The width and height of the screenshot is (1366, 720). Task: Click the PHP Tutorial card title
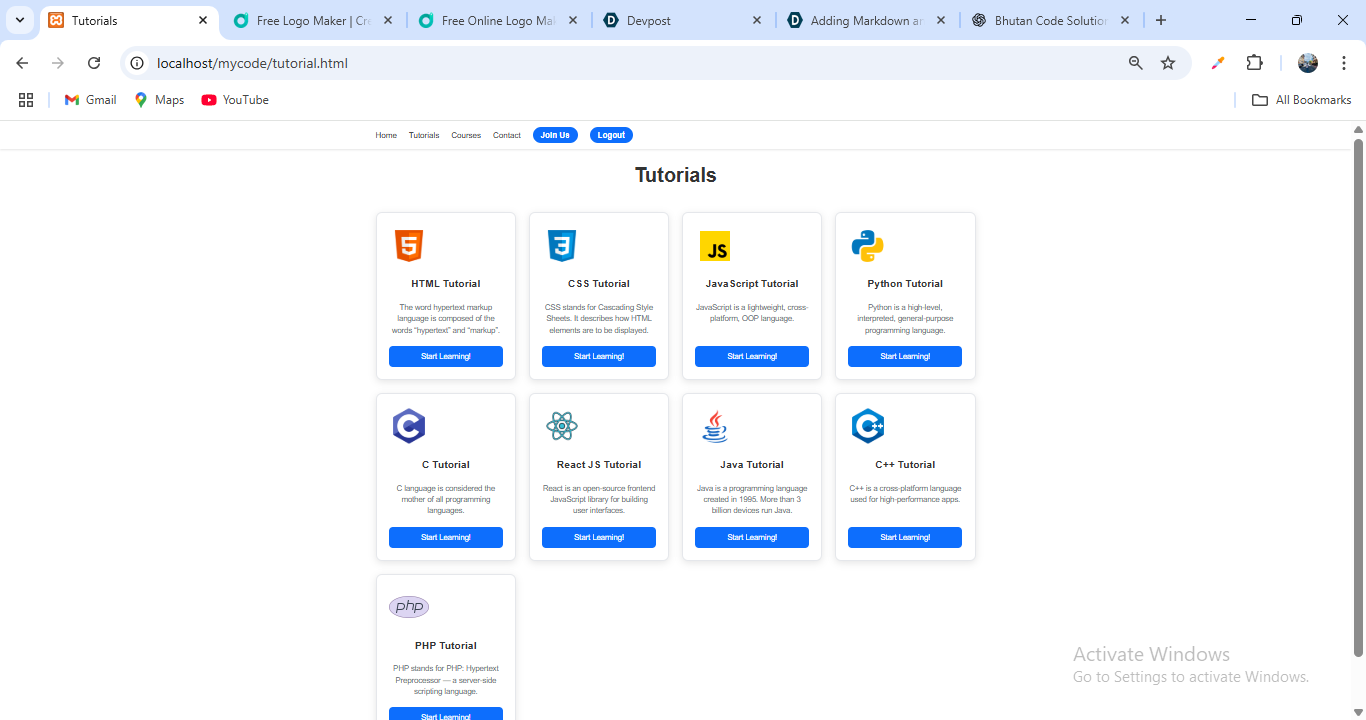pyautogui.click(x=446, y=646)
